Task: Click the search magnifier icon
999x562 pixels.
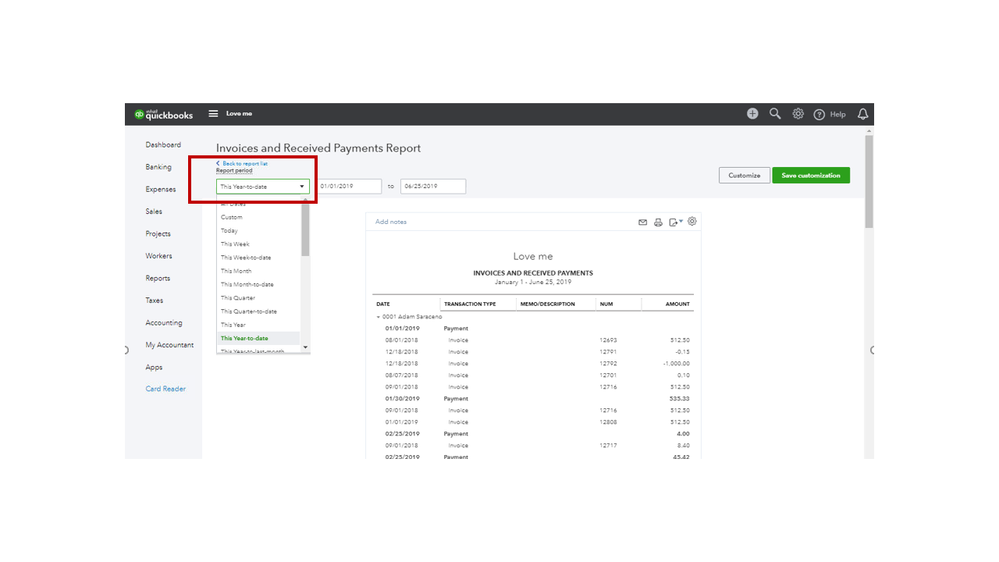Action: (775, 114)
